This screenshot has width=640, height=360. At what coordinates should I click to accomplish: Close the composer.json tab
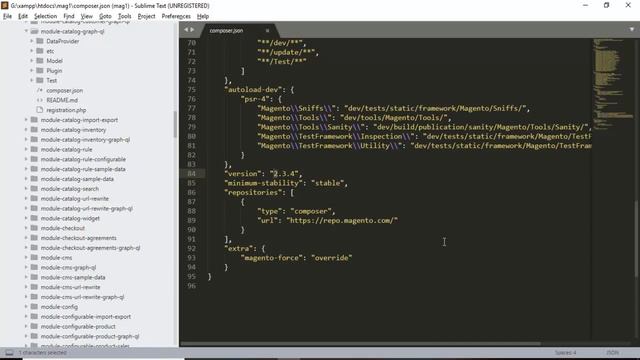tap(267, 31)
